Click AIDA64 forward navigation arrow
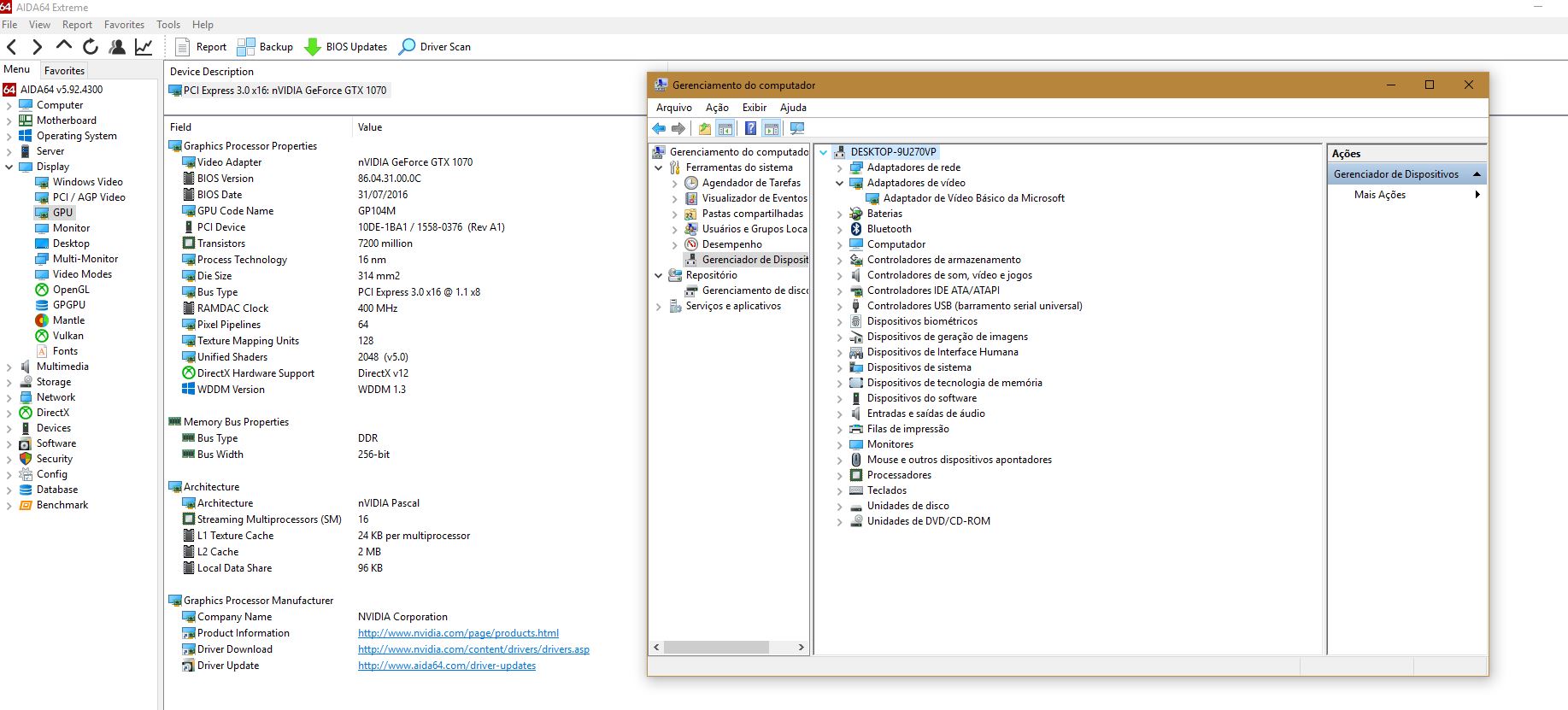The image size is (1568, 710). (x=37, y=47)
